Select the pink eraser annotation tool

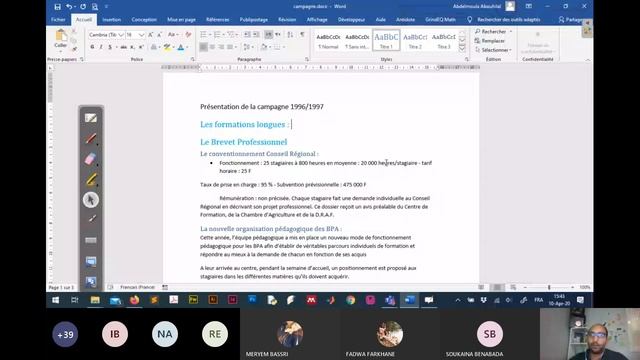[91, 159]
